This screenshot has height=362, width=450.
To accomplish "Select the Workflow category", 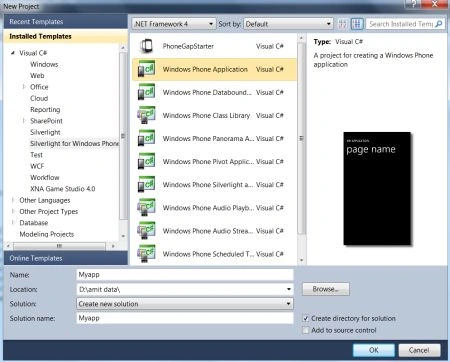I will 45,177.
